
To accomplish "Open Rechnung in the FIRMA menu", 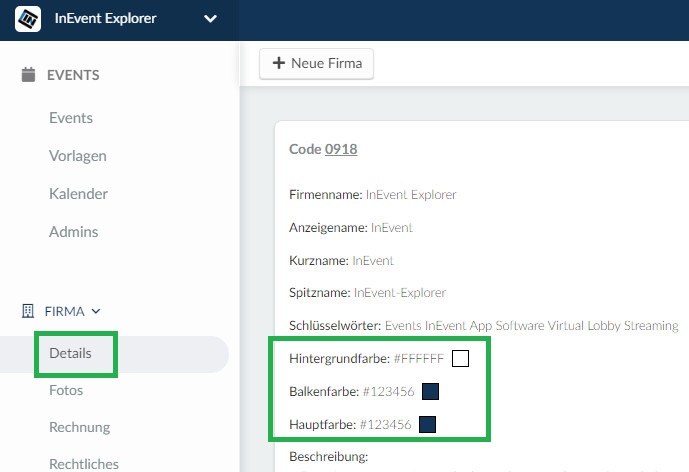I will (80, 427).
